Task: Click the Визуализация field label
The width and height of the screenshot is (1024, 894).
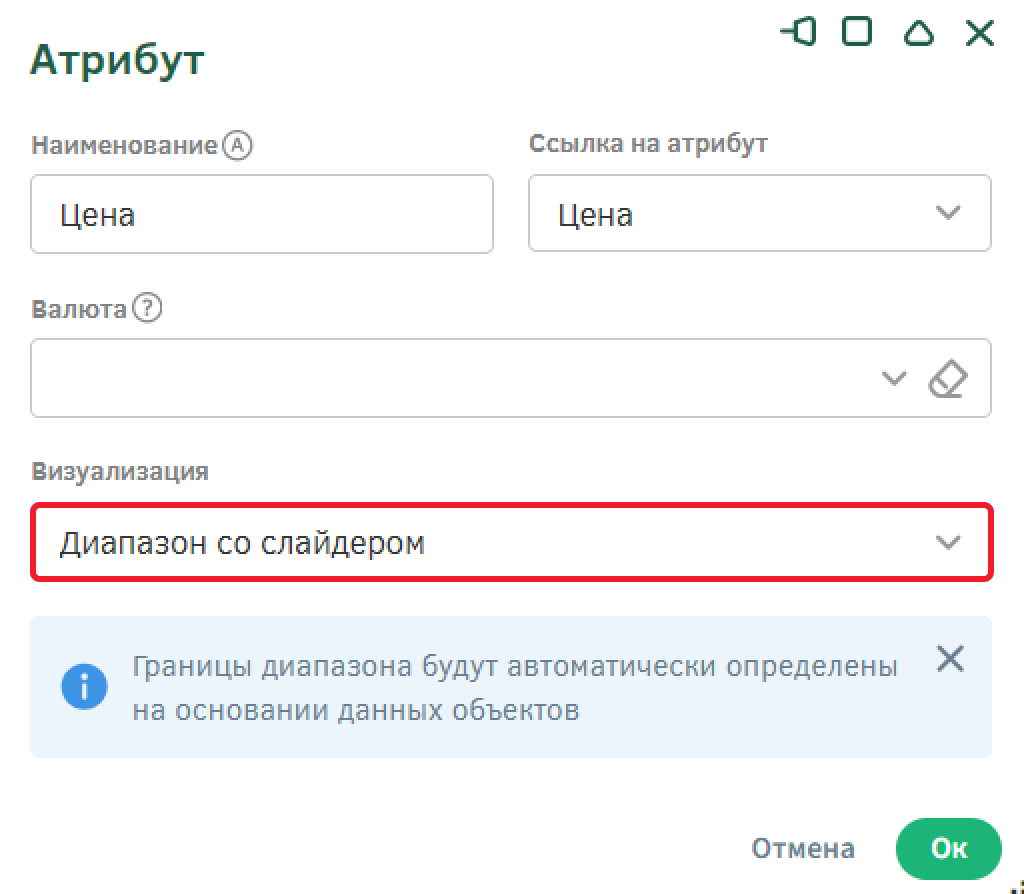Action: [120, 472]
